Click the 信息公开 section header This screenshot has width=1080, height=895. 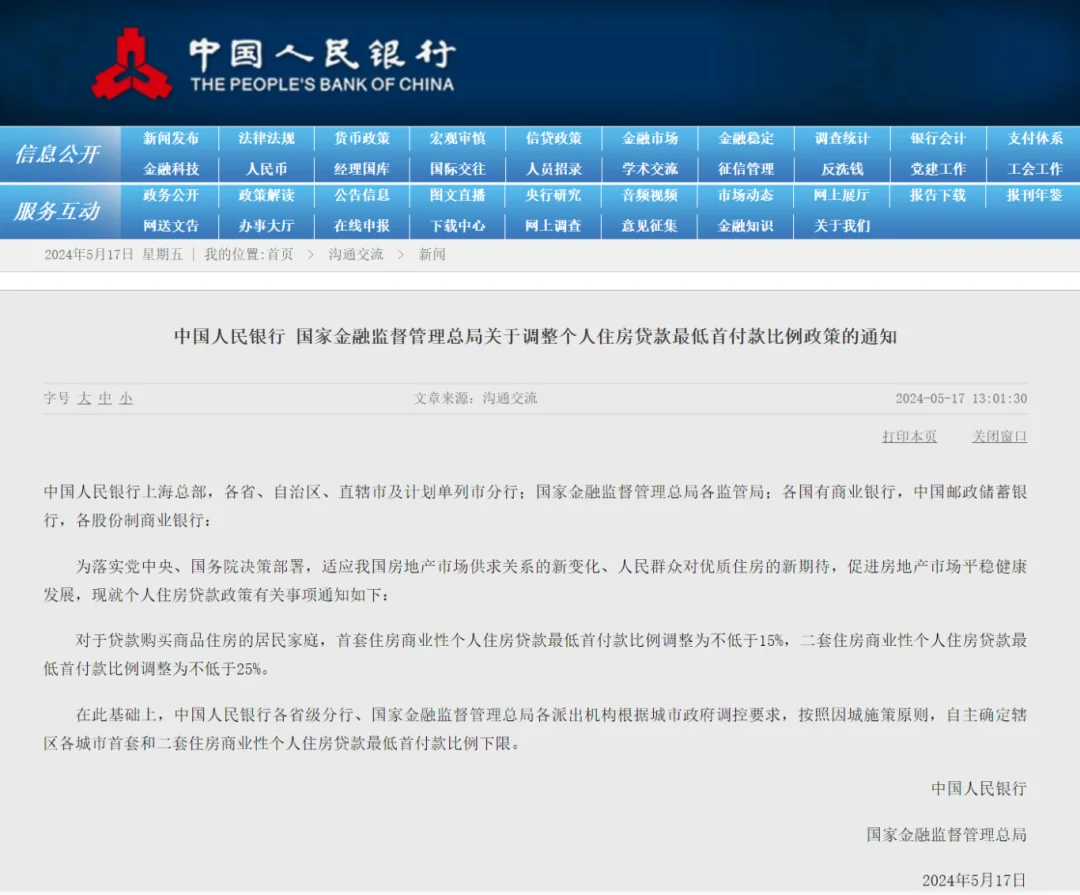58,154
